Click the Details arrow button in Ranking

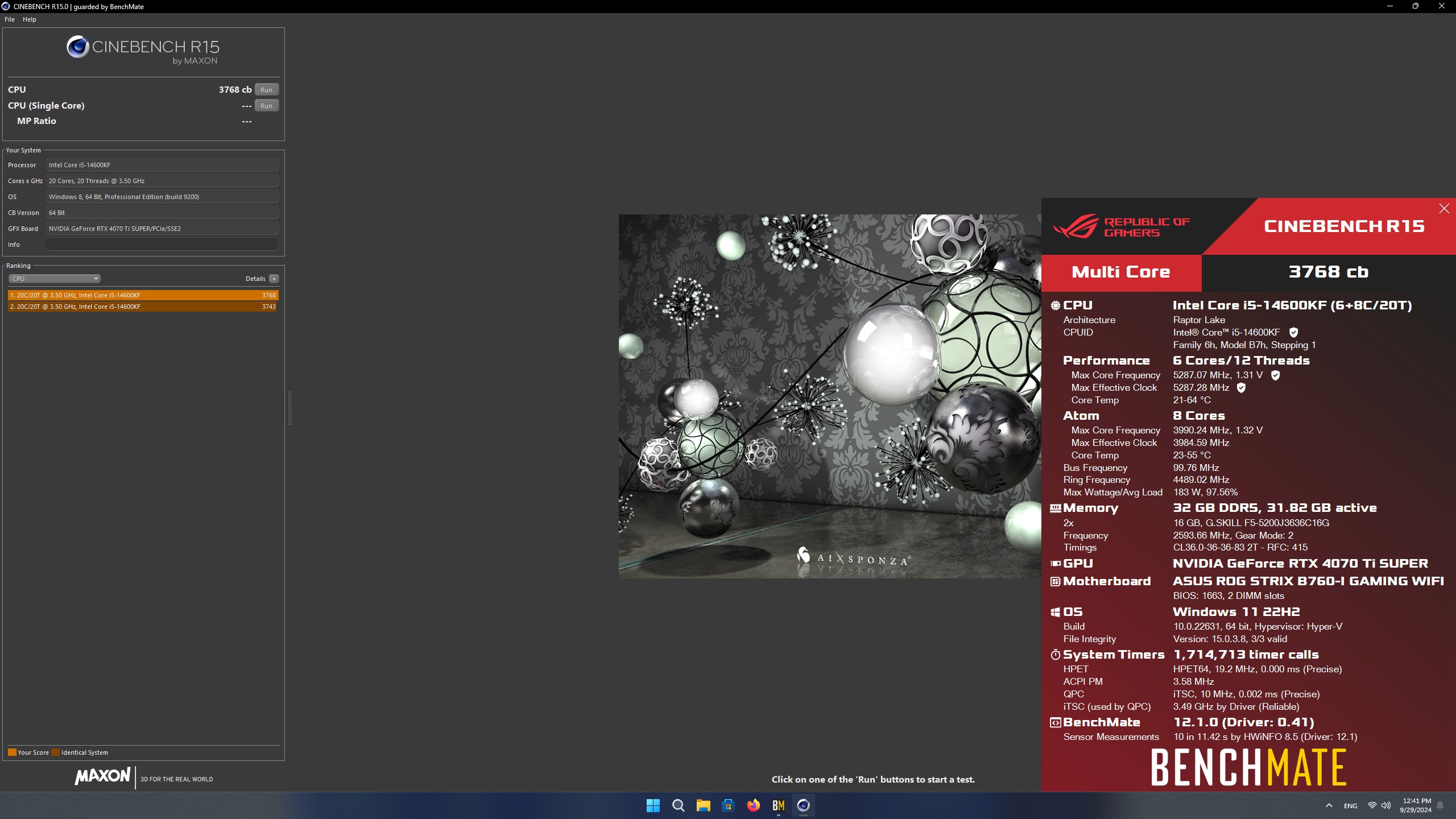(274, 279)
